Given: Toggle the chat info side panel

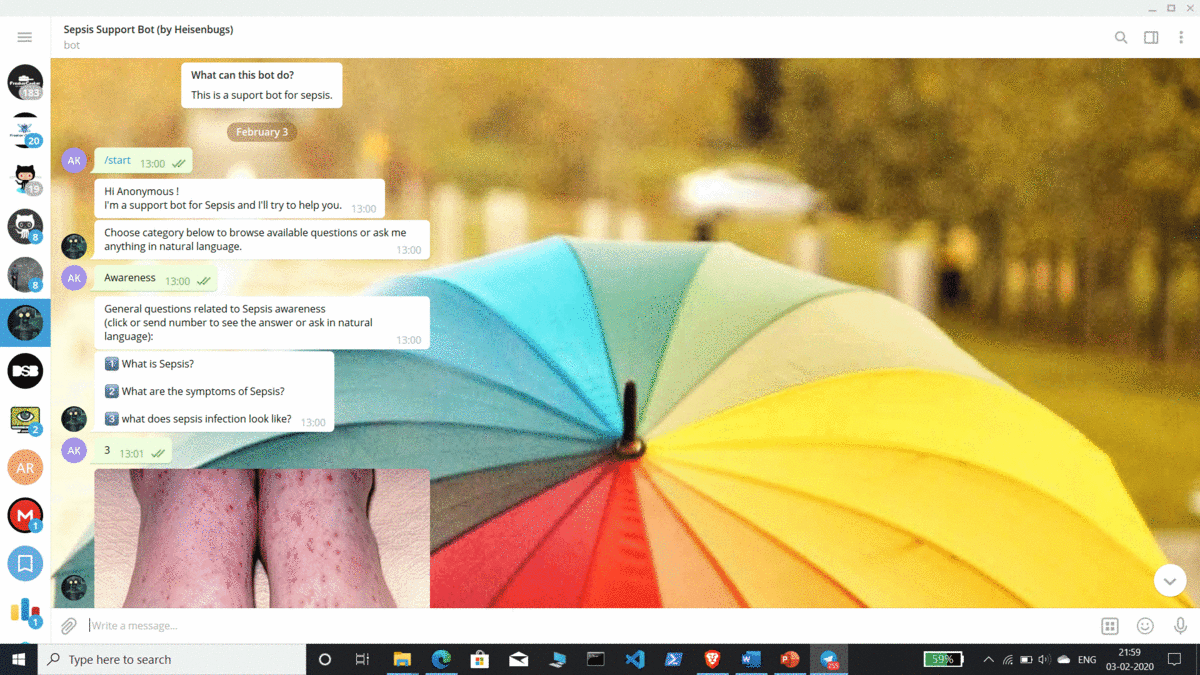Looking at the screenshot, I should (x=1151, y=37).
